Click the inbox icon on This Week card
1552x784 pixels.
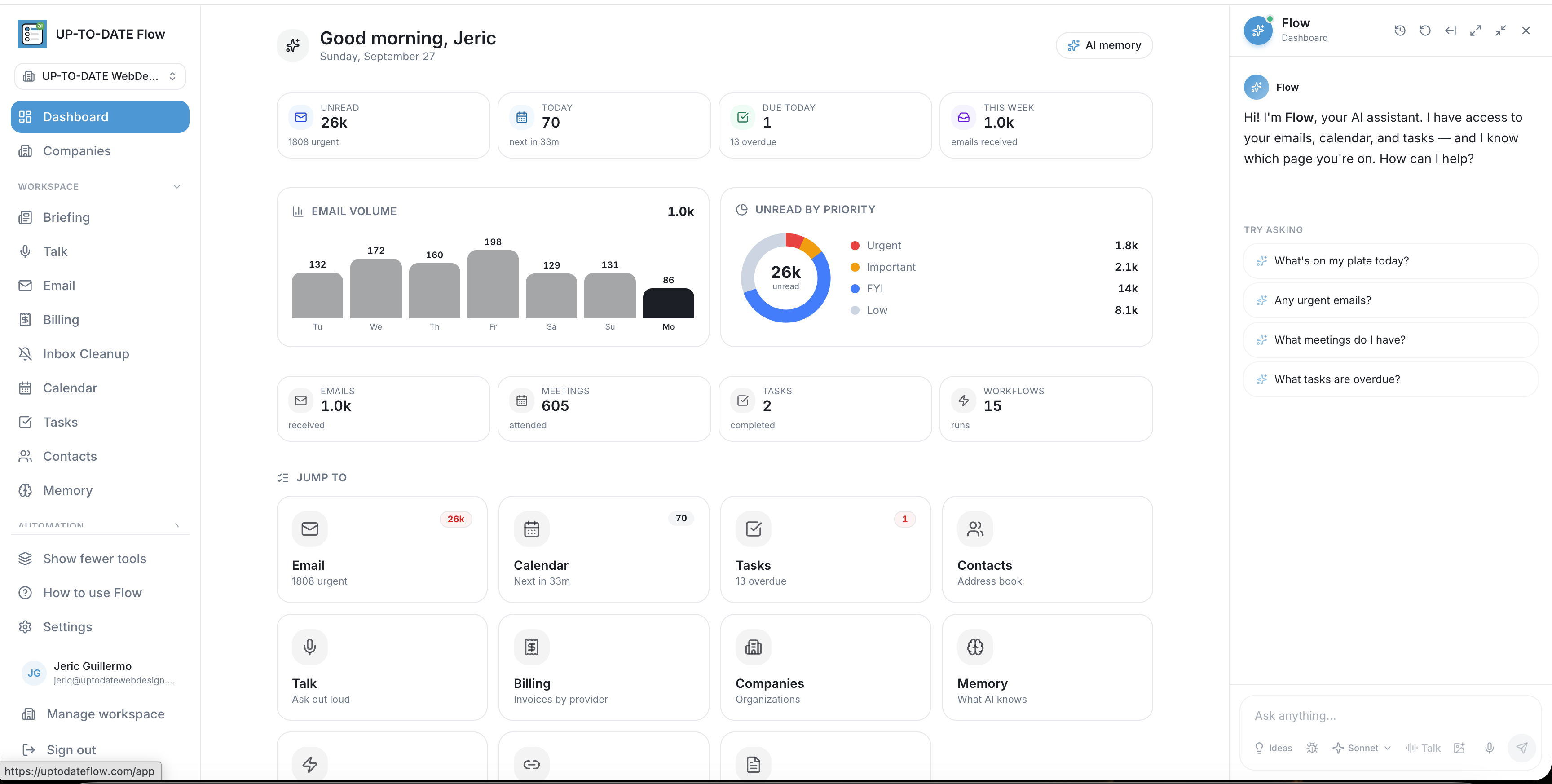coord(963,118)
